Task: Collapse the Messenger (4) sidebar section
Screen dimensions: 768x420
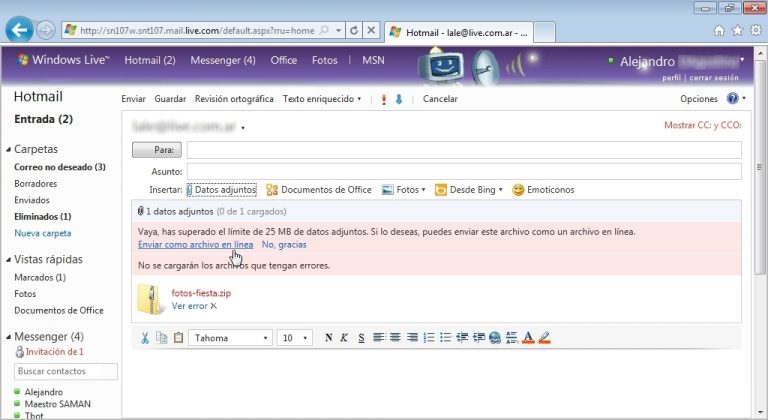Action: click(8, 337)
